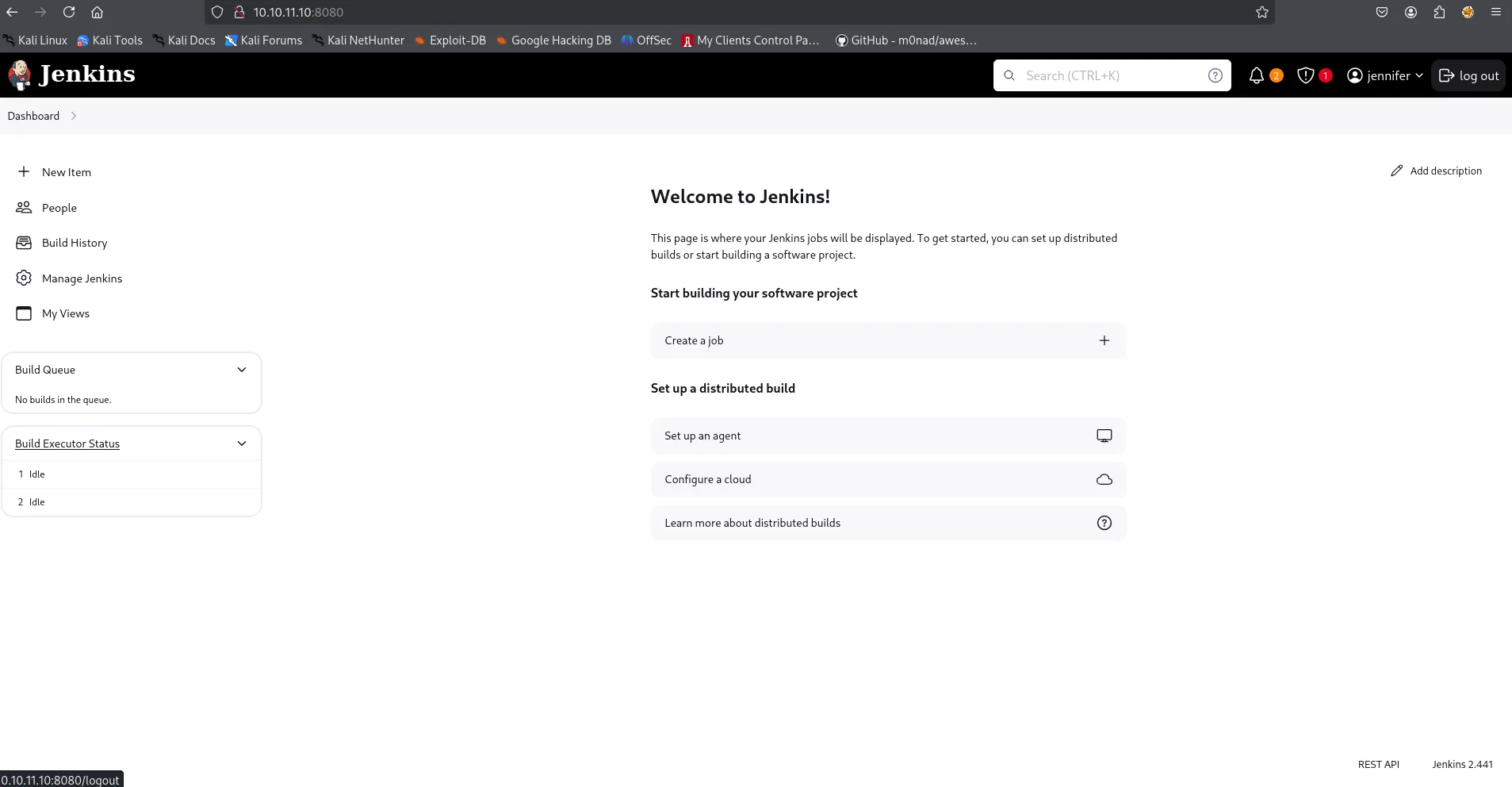Click the cloud icon on Configure a cloud
Screen dimensions: 1512x787
pyautogui.click(x=1104, y=479)
